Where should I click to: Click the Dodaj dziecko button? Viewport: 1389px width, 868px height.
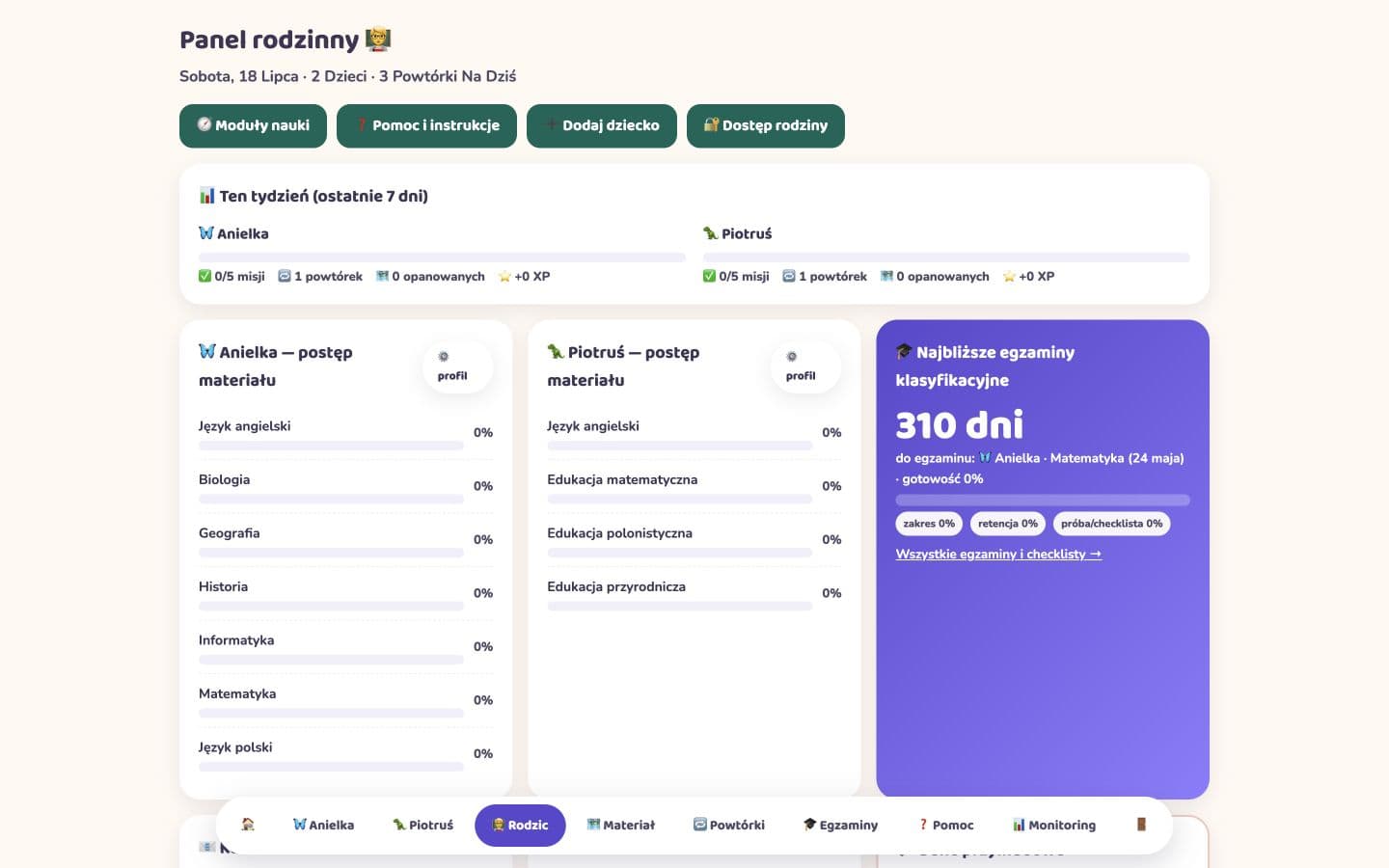(602, 125)
